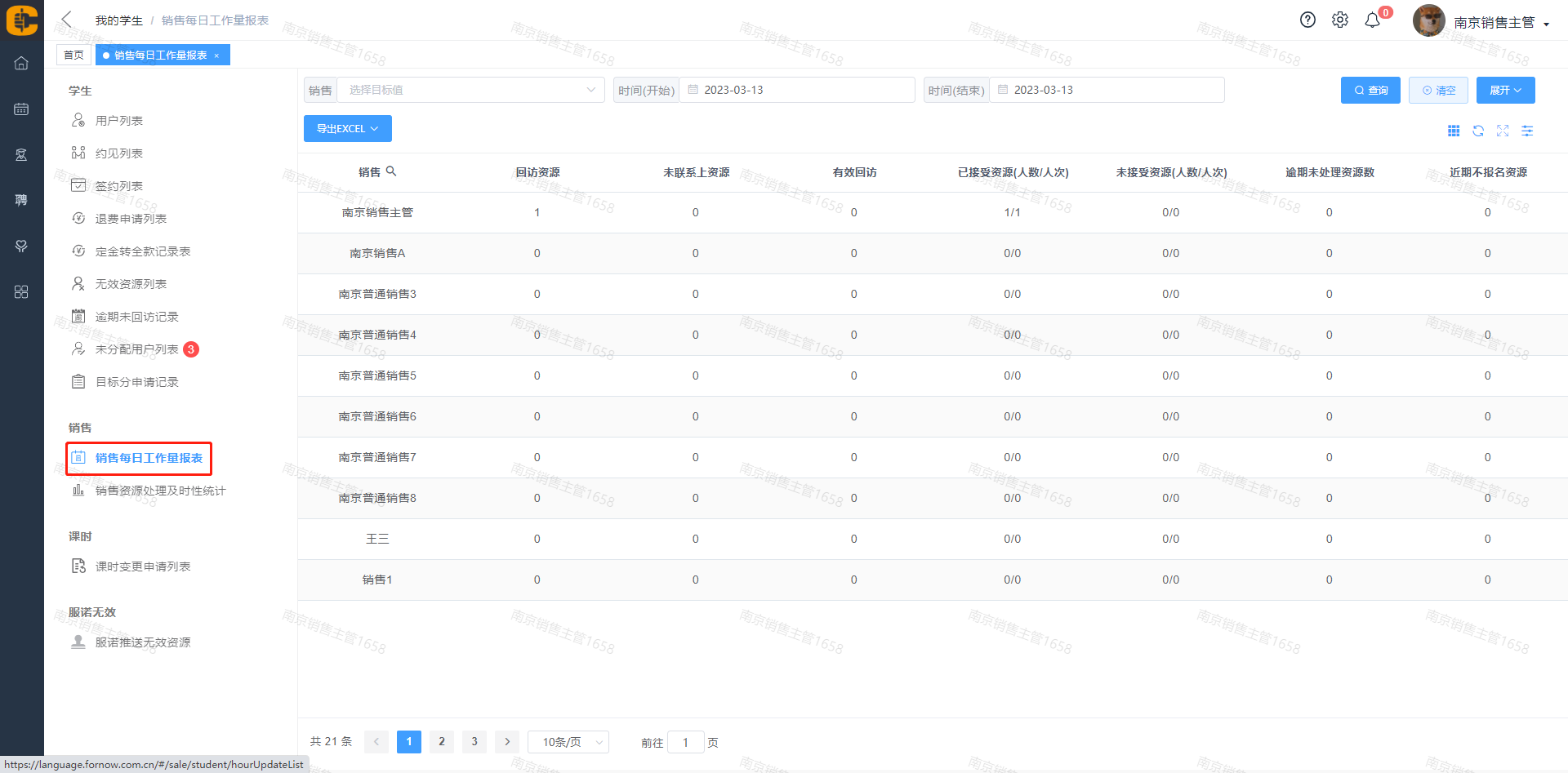Click the 清空 clear button
The image size is (1568, 773).
pos(1438,91)
